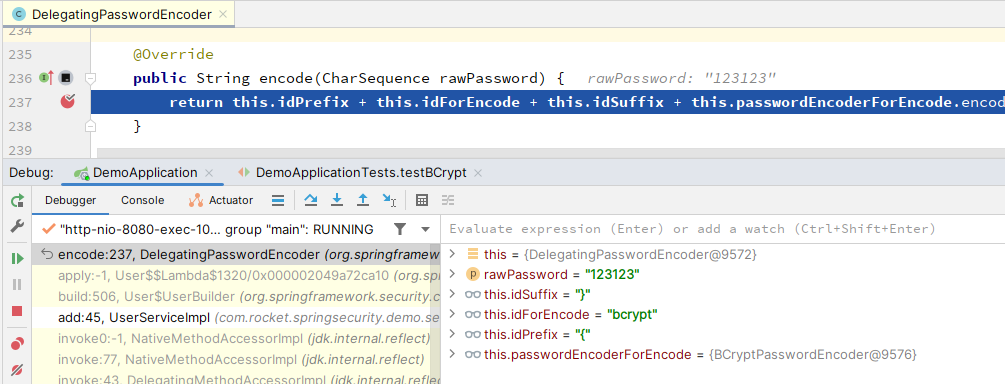Click the fold end marker on line 238
1005x384 pixels.
(90, 126)
